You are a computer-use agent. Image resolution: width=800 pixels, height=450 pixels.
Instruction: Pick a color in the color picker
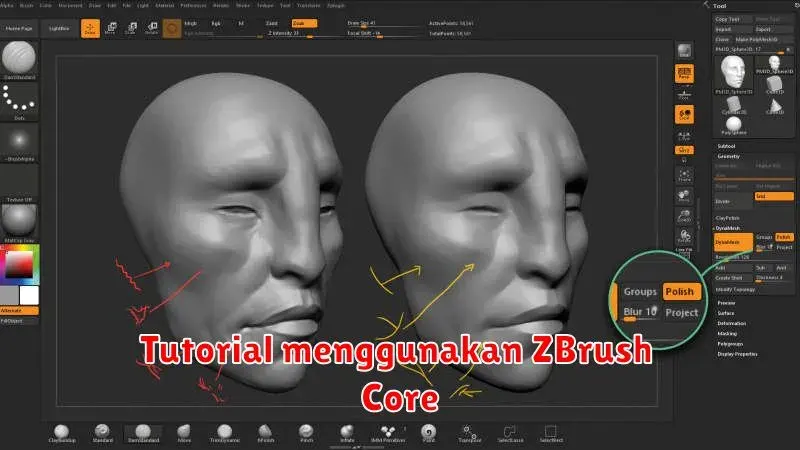coord(19,264)
